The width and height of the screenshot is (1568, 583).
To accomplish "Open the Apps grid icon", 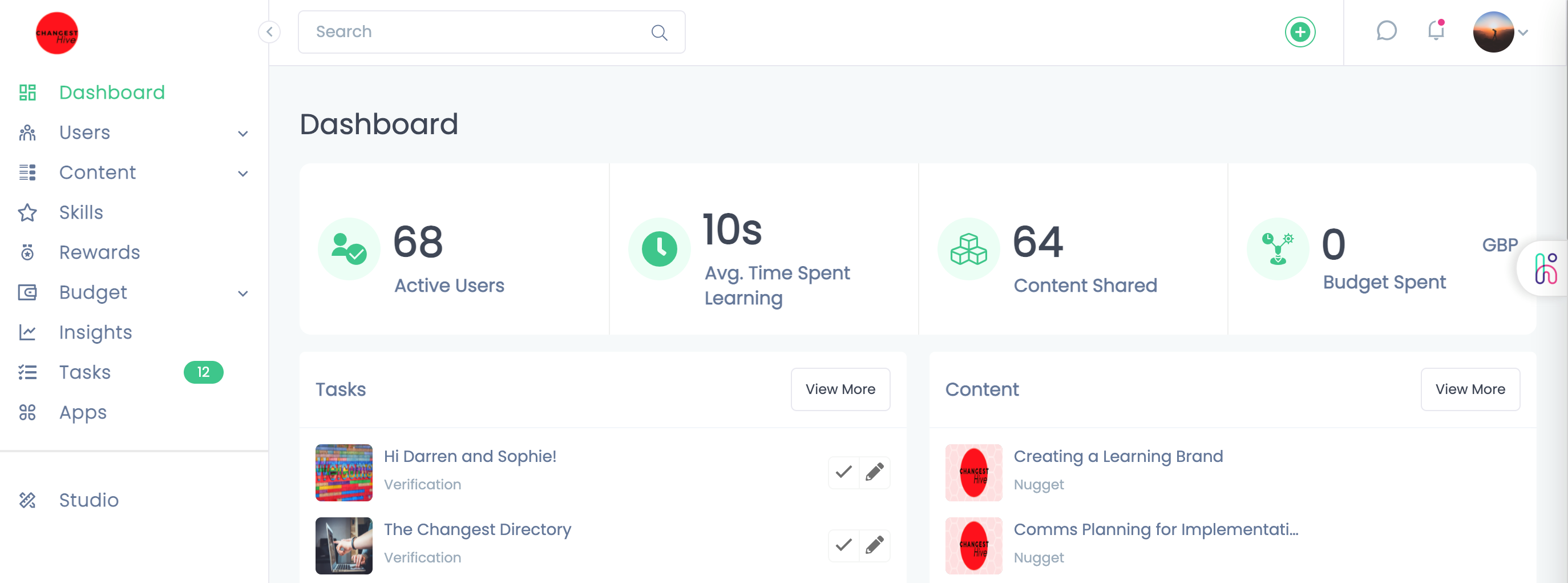I will (x=27, y=412).
